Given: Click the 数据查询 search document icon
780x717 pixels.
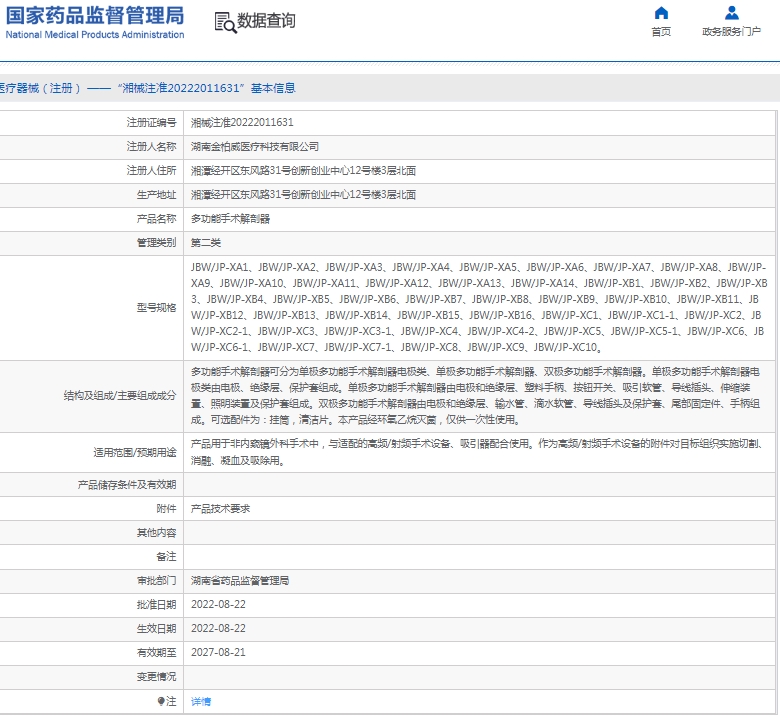Looking at the screenshot, I should point(225,23).
